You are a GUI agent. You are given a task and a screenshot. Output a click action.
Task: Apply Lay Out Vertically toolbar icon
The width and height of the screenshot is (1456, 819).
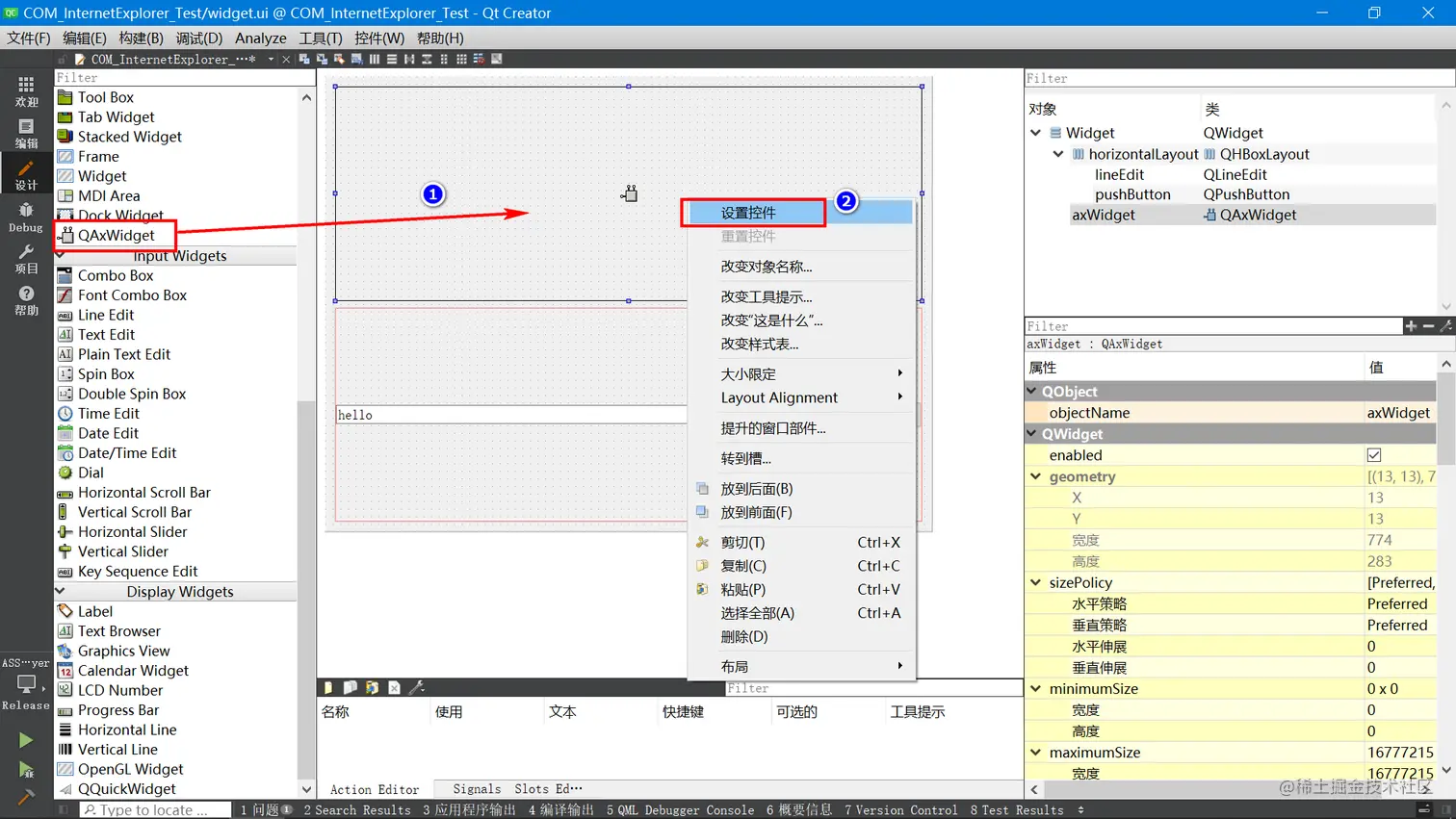point(392,59)
